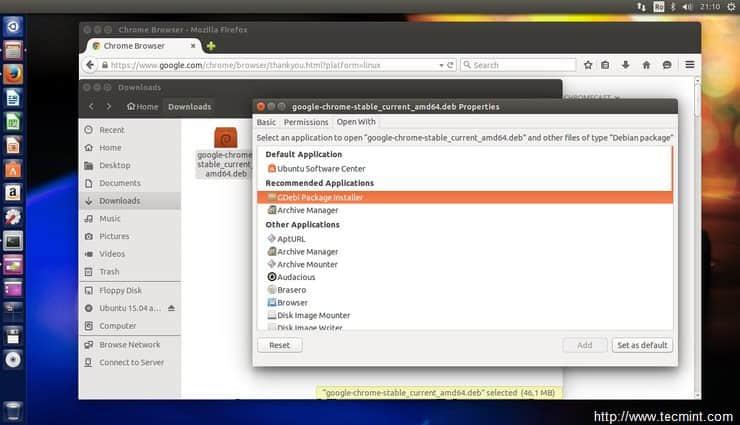Select GDebi Package Installer in the list
Viewport: 740px width, 425px height.
[320, 198]
